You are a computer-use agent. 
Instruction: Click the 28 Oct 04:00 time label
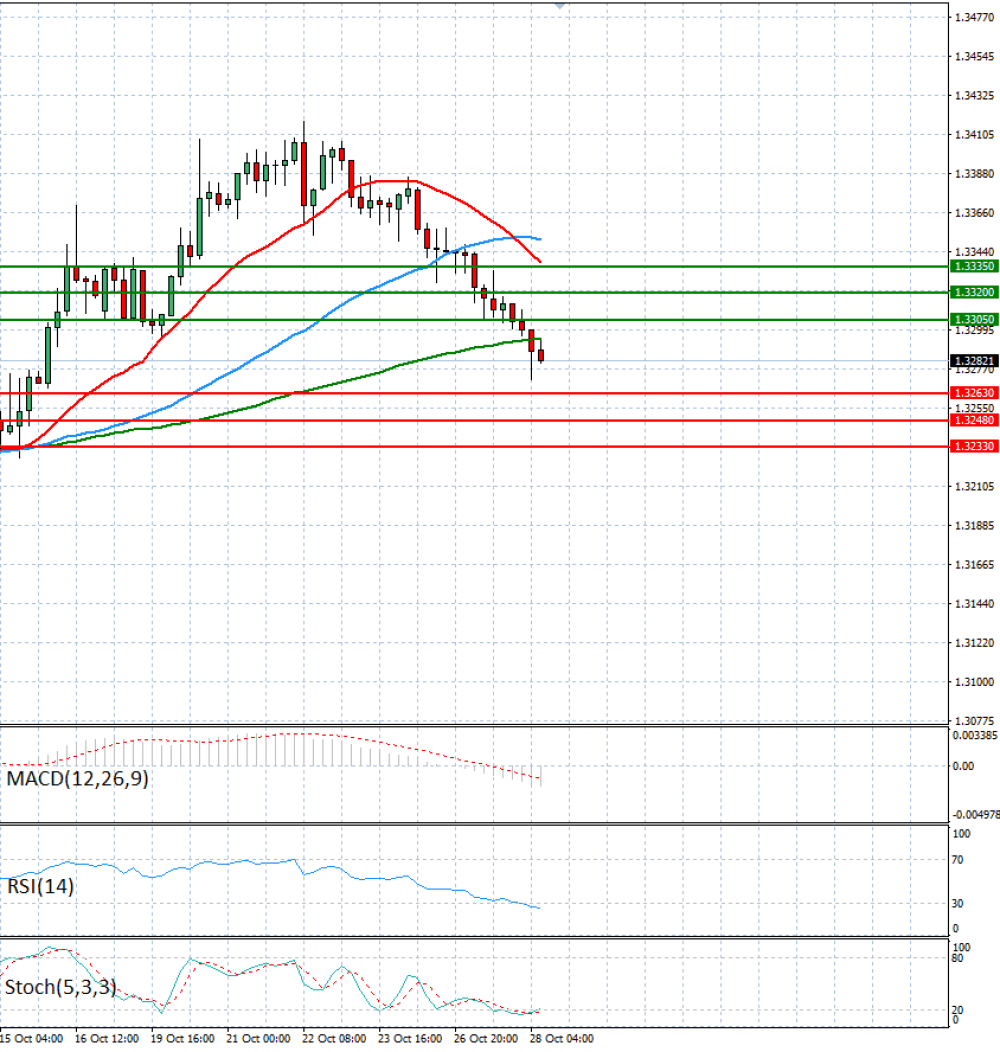click(x=562, y=1039)
